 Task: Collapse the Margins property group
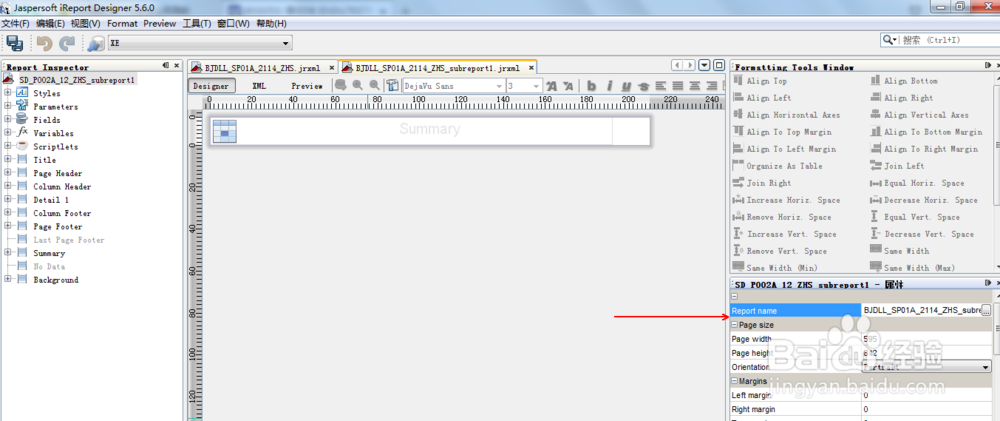click(734, 381)
